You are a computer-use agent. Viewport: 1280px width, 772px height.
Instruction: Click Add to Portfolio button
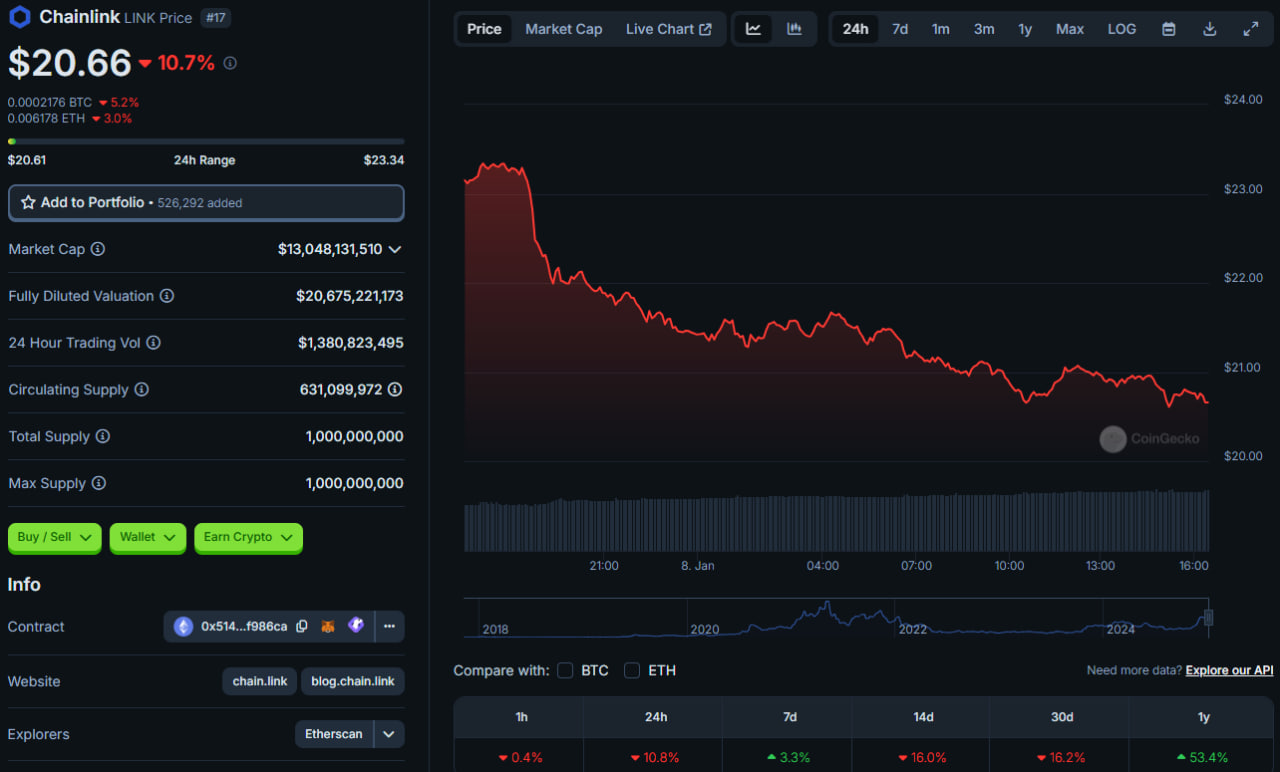coord(206,202)
